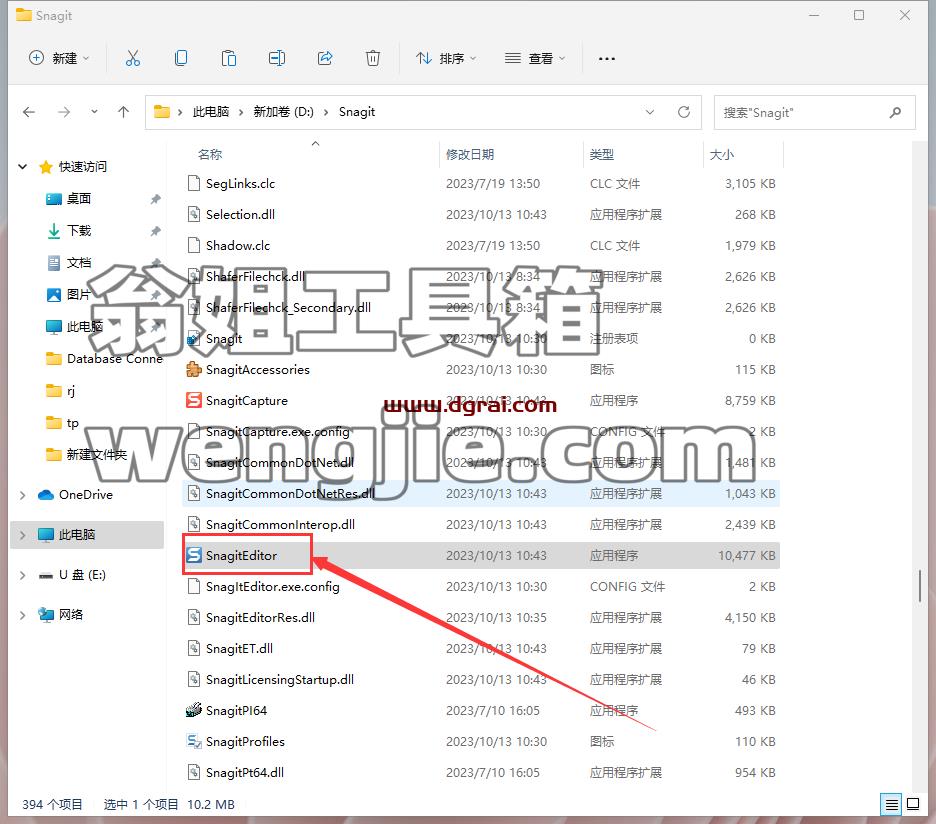Open the Database Conne folder in sidebar
The image size is (936, 824).
click(x=104, y=359)
